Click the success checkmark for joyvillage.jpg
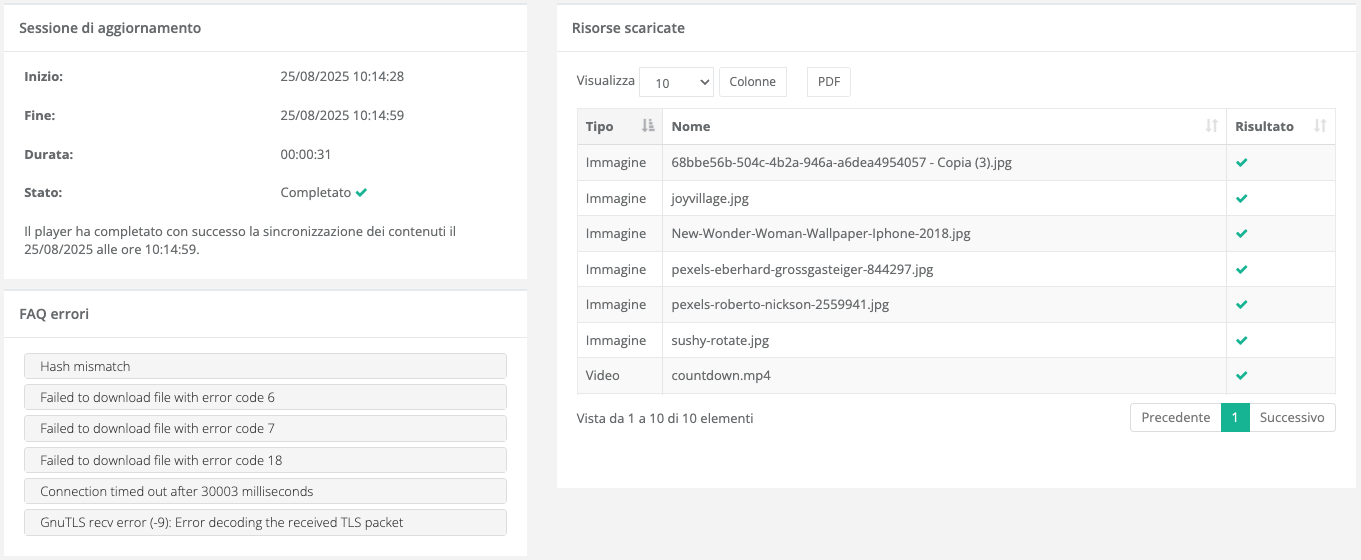 click(x=1242, y=198)
